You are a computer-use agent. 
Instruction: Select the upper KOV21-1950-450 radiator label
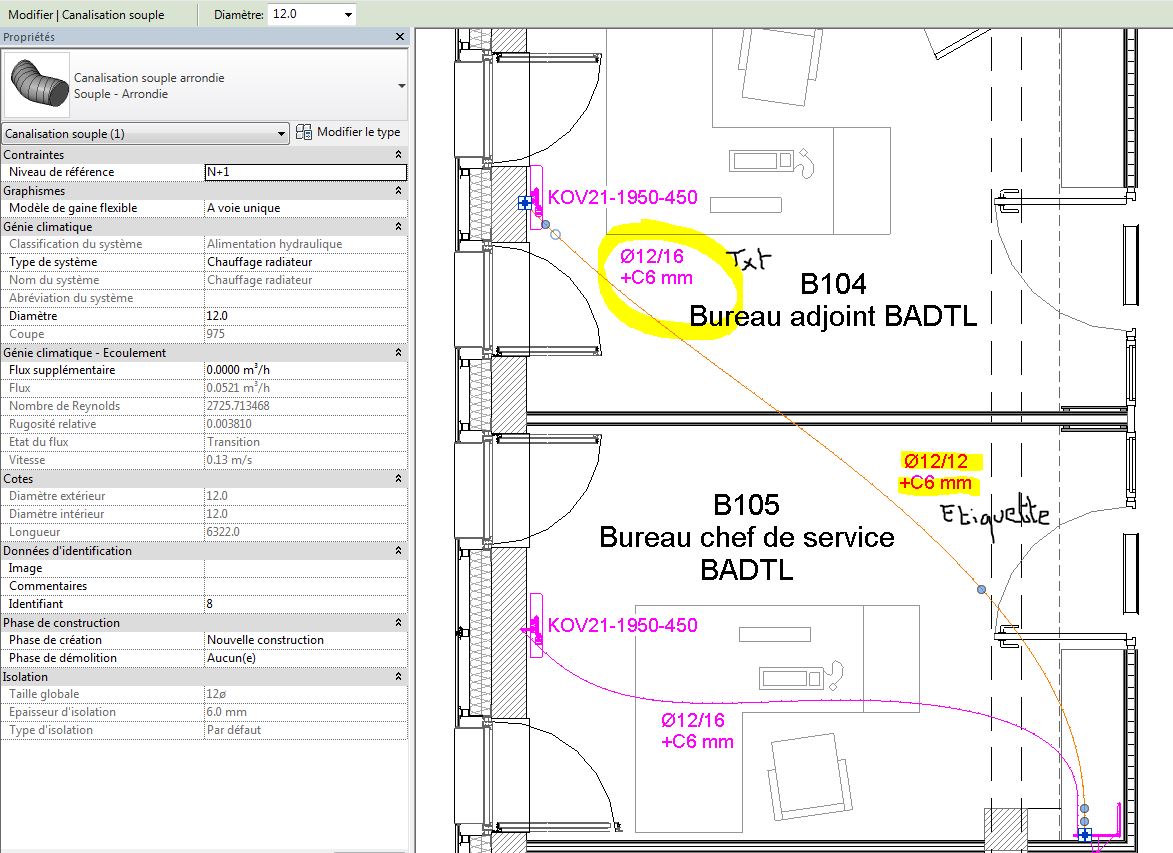tap(622, 198)
